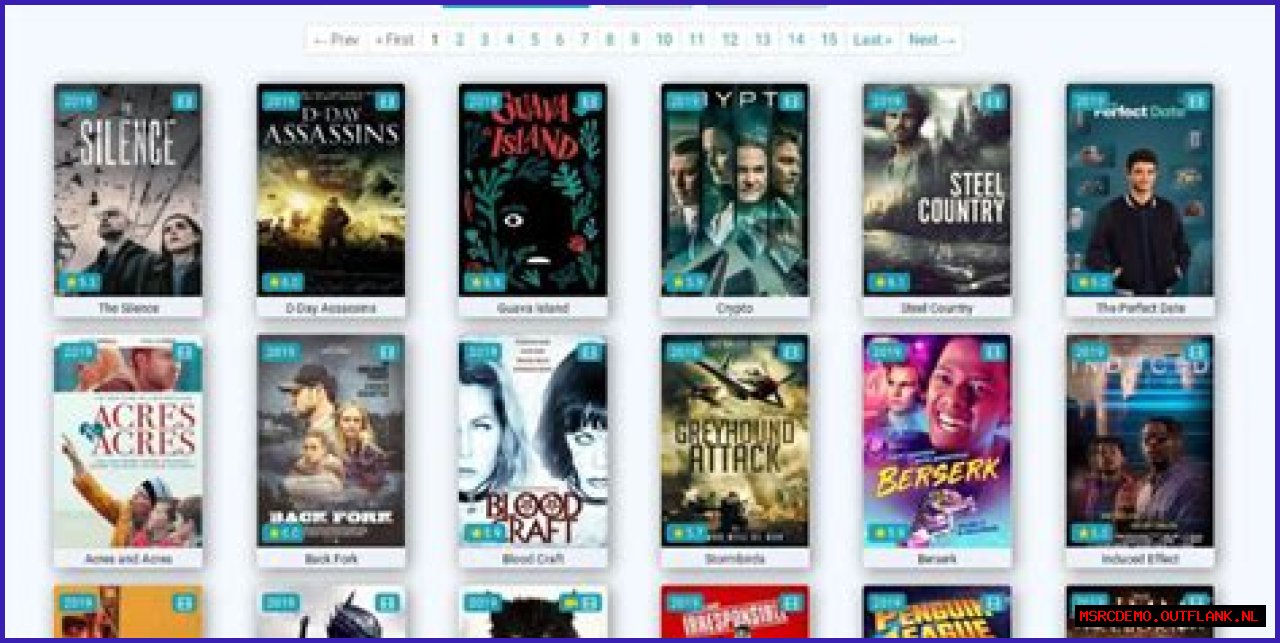Select page 8 in the pagination
This screenshot has height=643, width=1280.
[x=609, y=40]
